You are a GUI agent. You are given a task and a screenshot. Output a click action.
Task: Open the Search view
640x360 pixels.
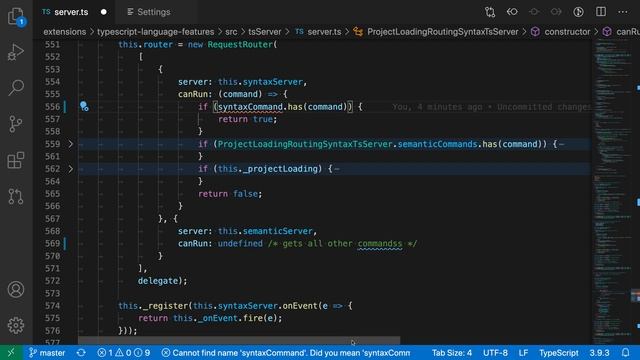click(x=16, y=87)
